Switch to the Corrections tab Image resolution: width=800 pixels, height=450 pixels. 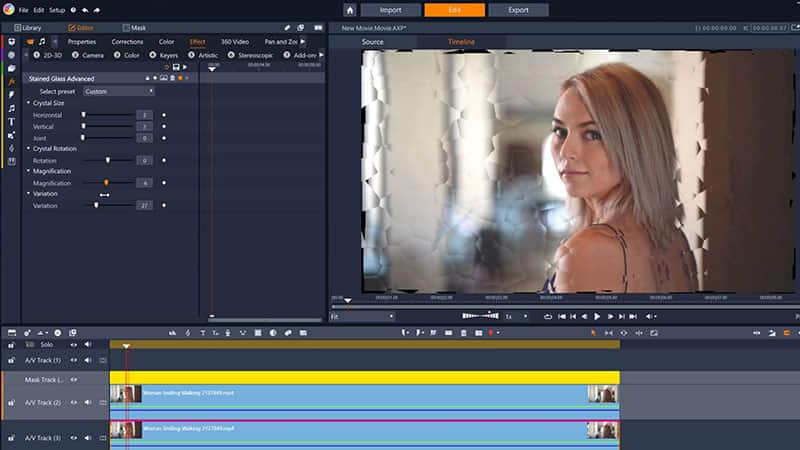(x=127, y=42)
